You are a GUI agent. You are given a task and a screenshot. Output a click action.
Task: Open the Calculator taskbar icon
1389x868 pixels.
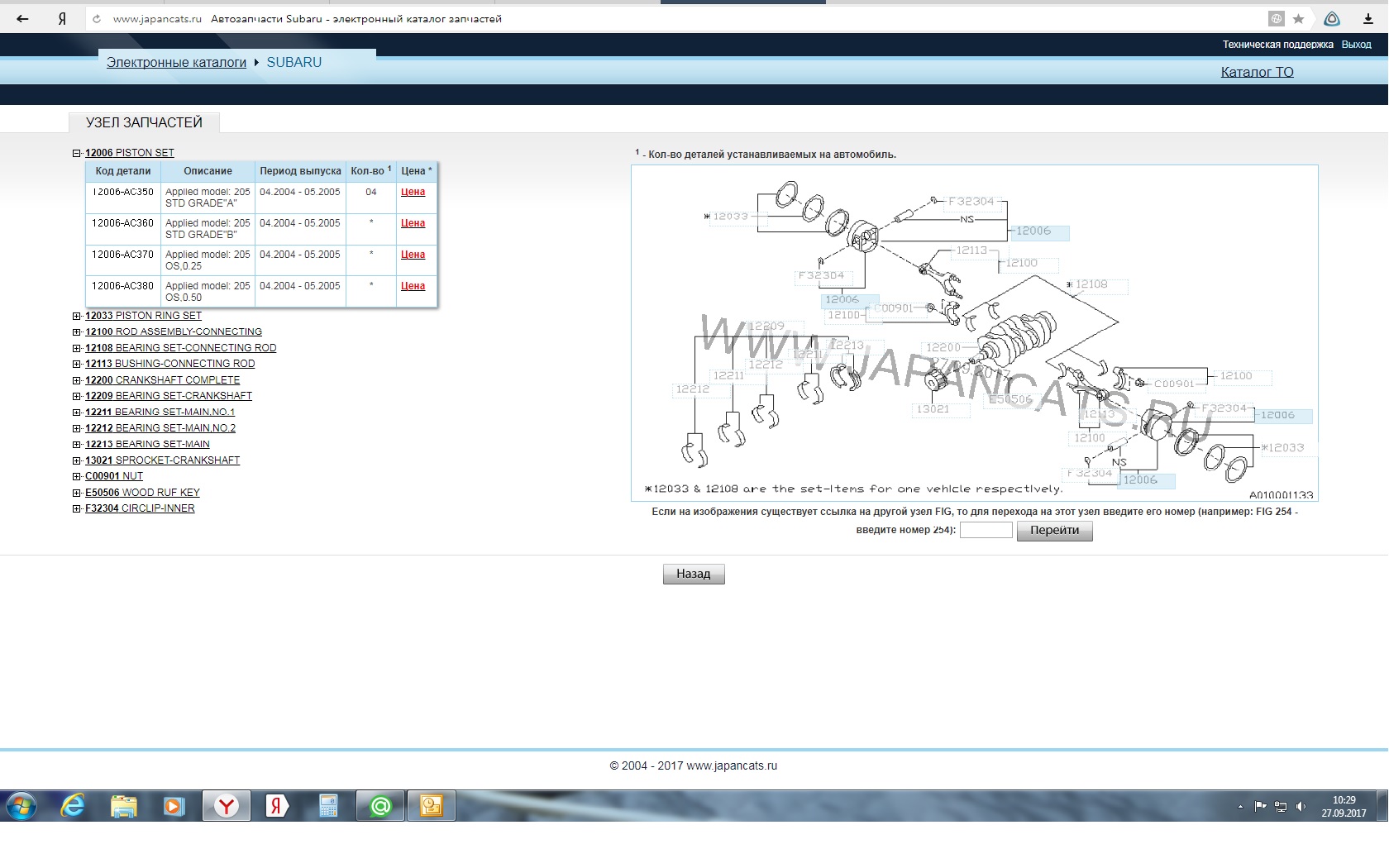[328, 806]
